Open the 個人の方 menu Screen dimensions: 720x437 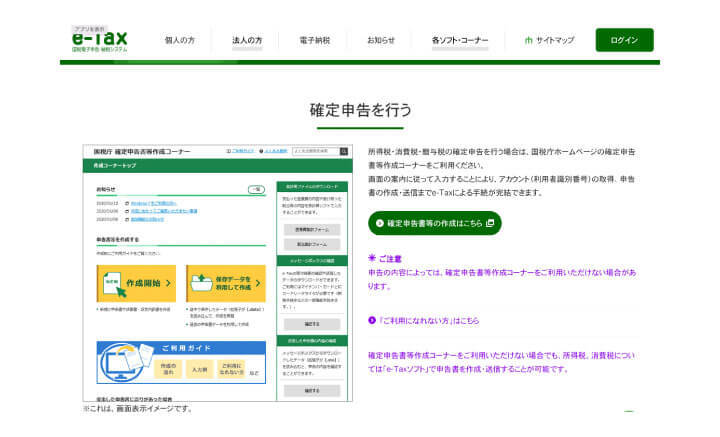click(179, 41)
